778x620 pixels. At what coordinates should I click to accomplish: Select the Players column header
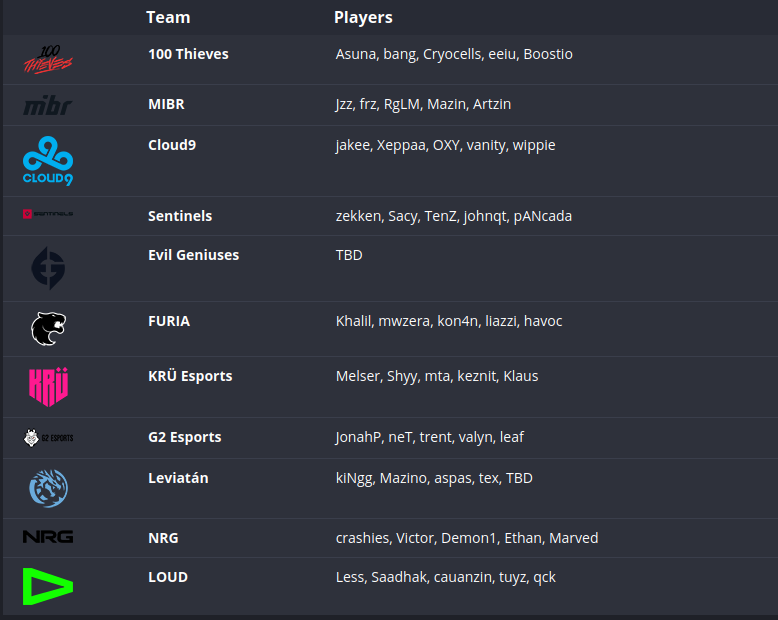pyautogui.click(x=363, y=17)
